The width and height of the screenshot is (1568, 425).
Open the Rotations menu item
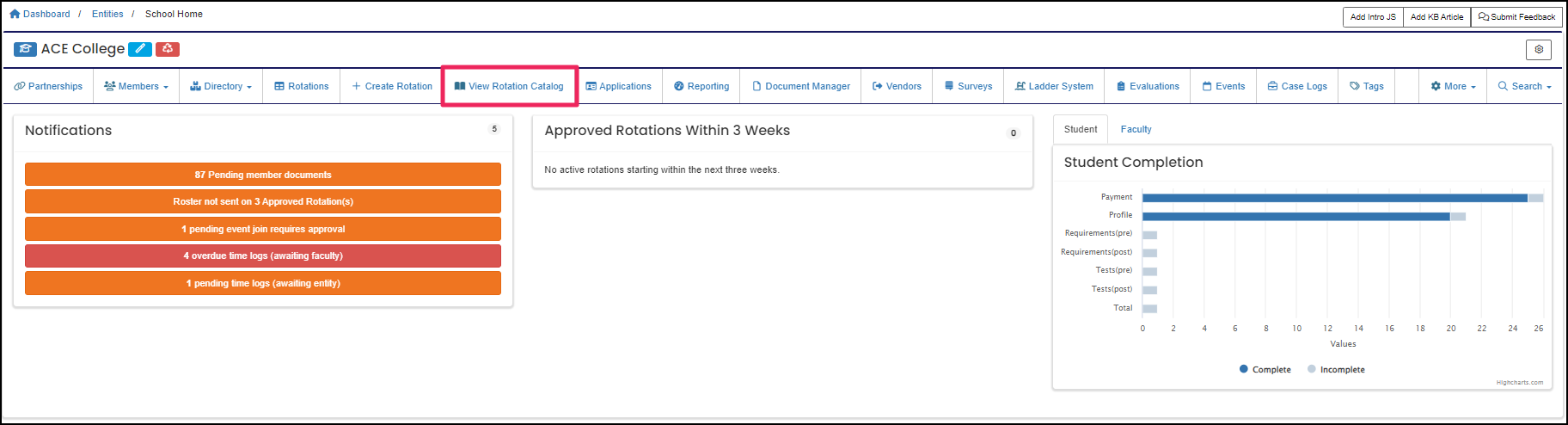click(302, 86)
